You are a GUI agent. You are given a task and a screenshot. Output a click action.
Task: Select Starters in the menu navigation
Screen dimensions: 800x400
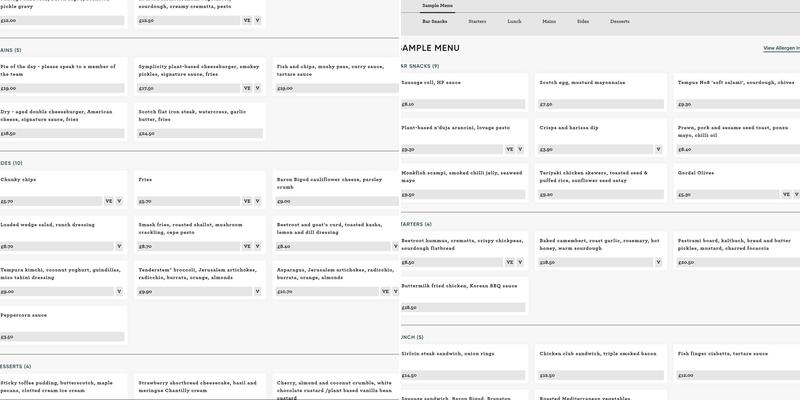click(477, 20)
